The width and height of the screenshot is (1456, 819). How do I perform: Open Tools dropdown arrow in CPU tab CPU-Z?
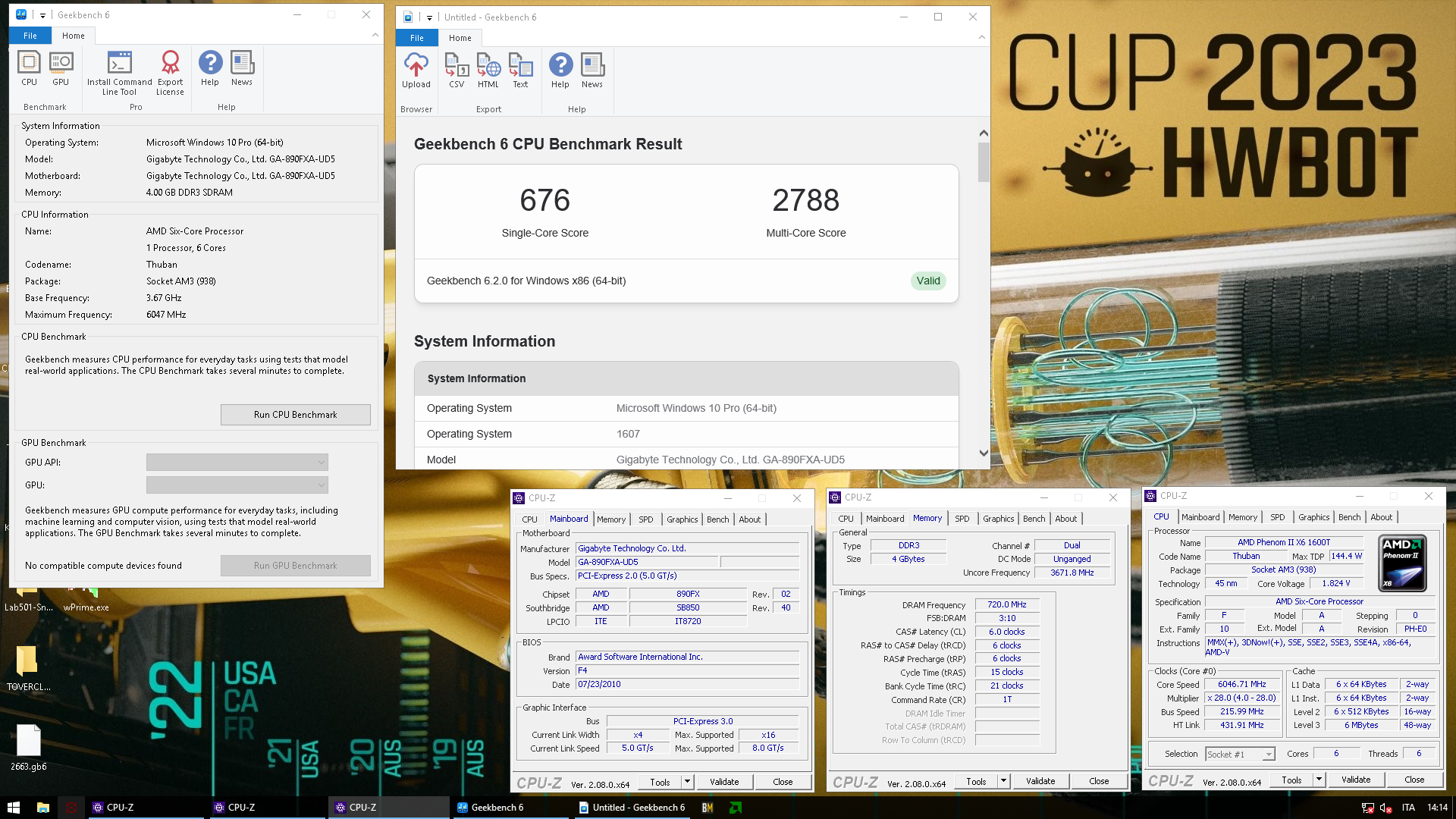point(1319,780)
